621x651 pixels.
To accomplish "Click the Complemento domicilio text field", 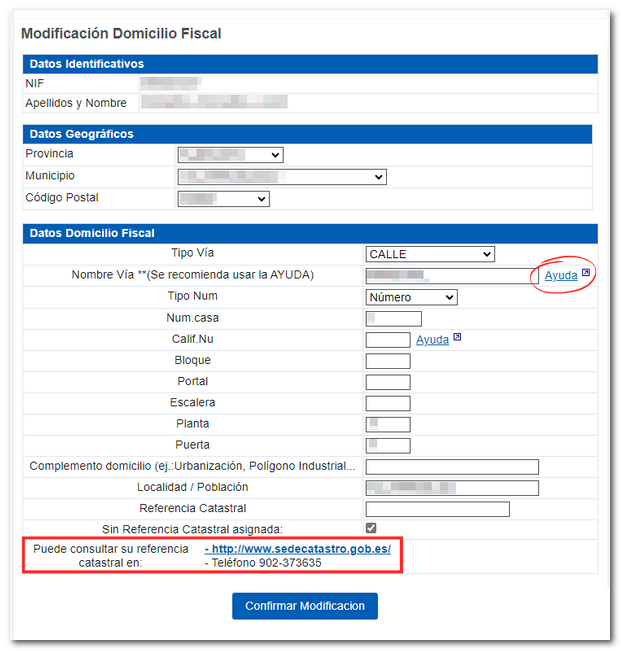I will [x=452, y=467].
